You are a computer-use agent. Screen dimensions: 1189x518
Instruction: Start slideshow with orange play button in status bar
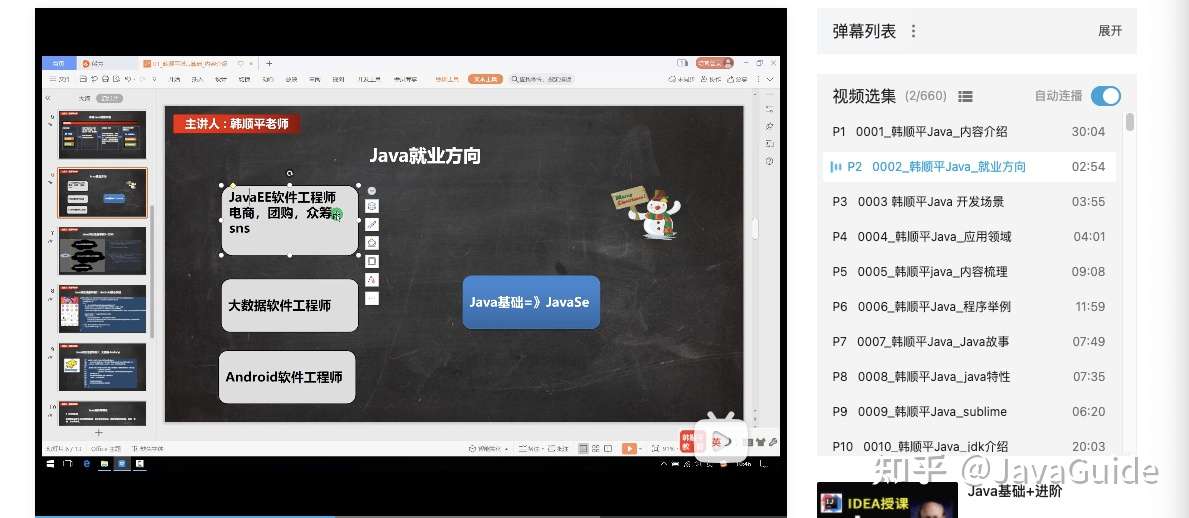coord(629,448)
